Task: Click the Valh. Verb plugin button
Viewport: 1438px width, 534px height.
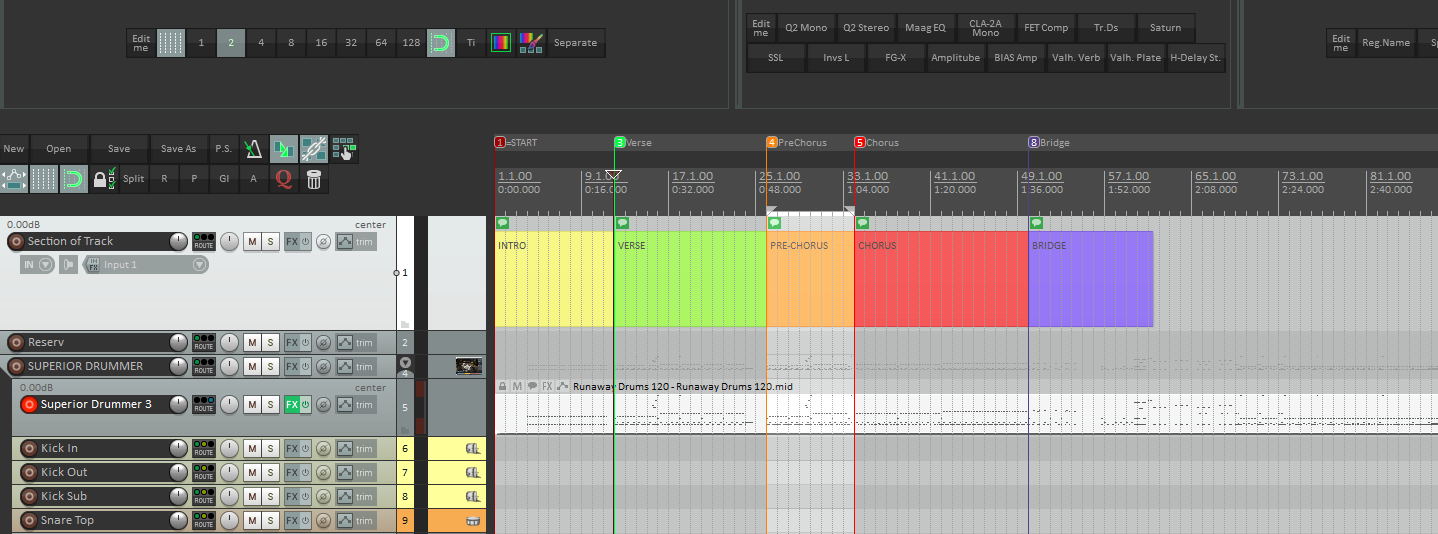Action: pos(1076,58)
